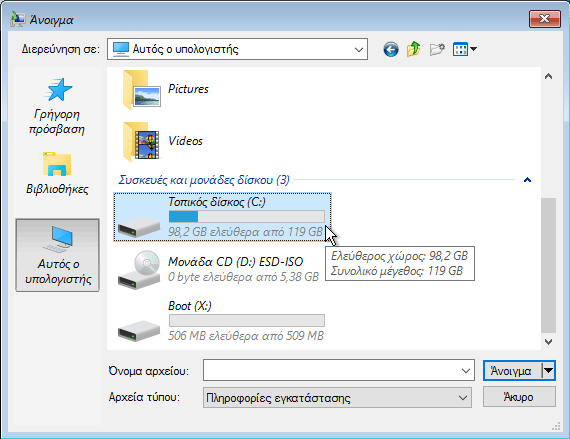Click the C: drive usage bar

(x=247, y=217)
